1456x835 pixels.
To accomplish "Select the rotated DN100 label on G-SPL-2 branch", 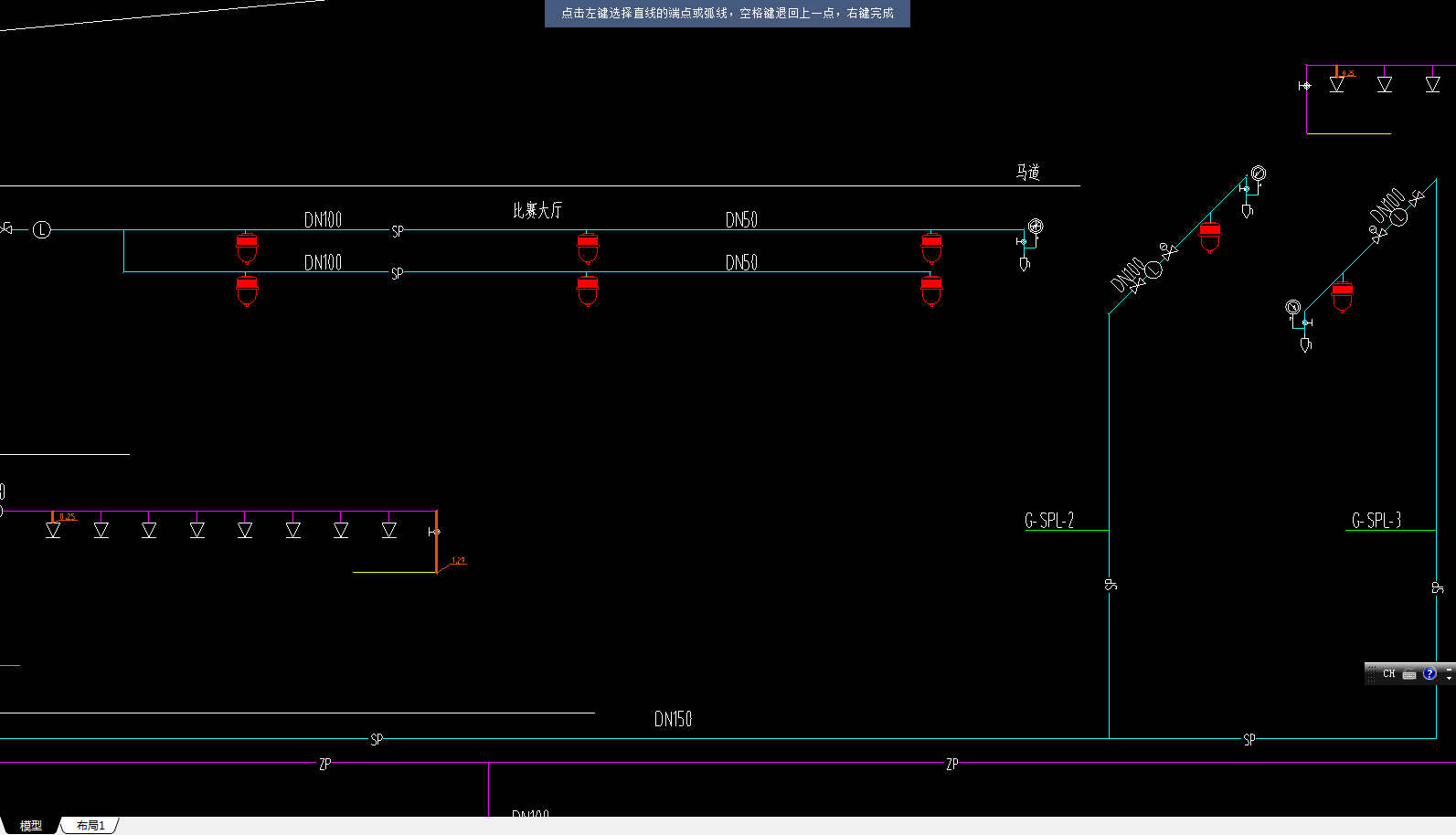I will 1127,274.
